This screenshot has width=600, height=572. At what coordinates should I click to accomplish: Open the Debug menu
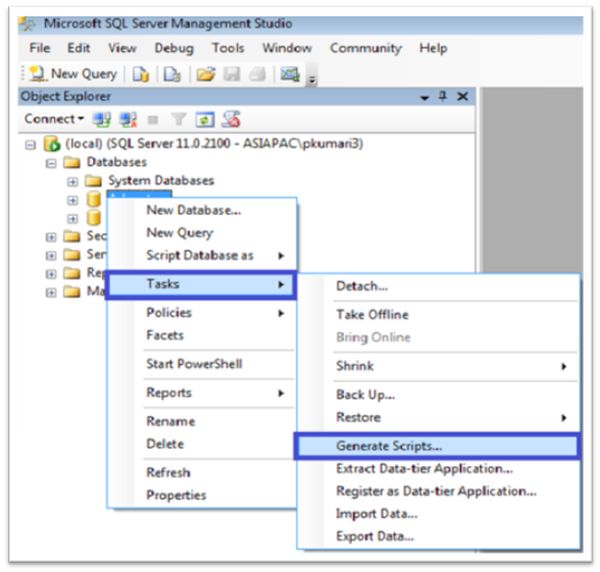[174, 49]
